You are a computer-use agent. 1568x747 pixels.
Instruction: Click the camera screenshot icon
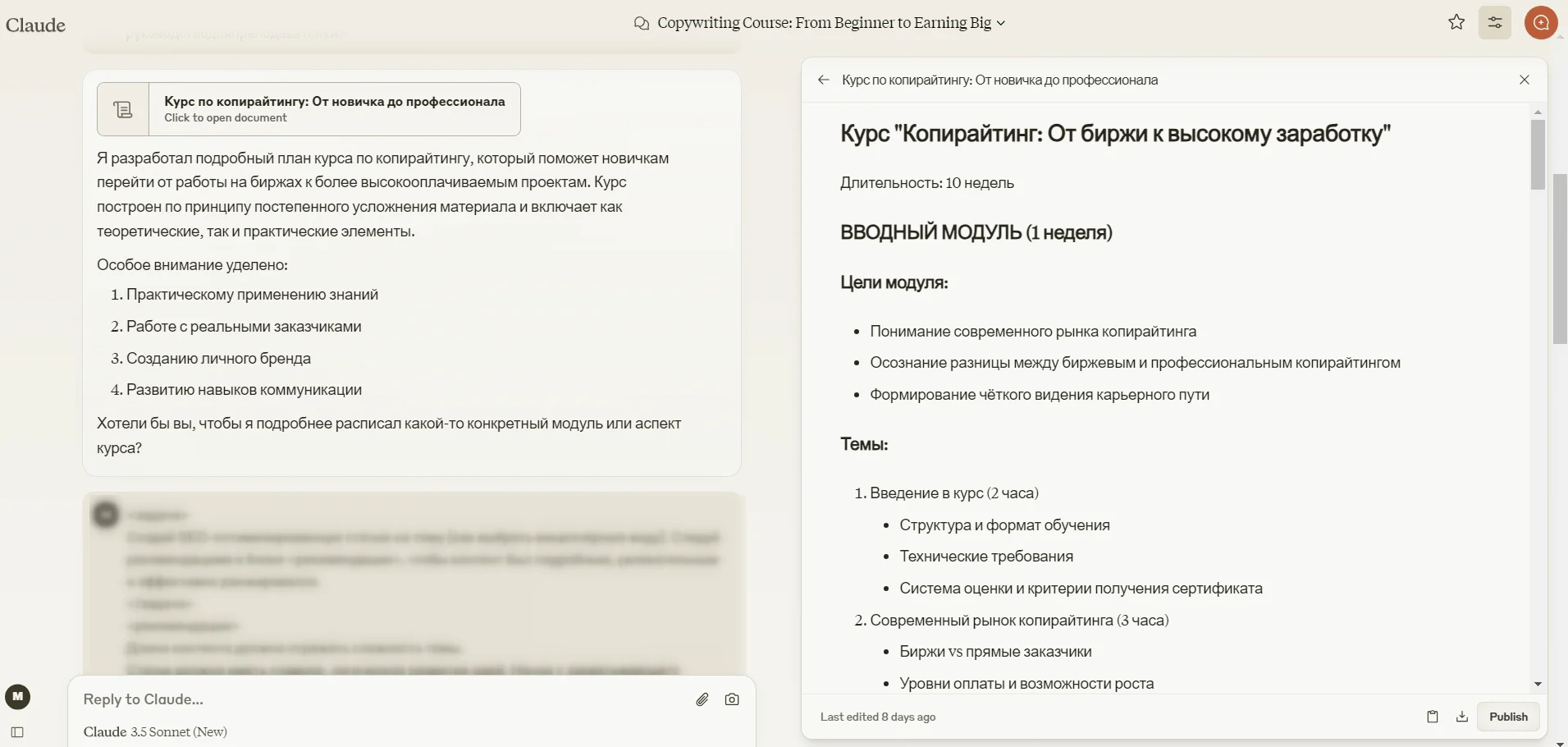point(732,699)
